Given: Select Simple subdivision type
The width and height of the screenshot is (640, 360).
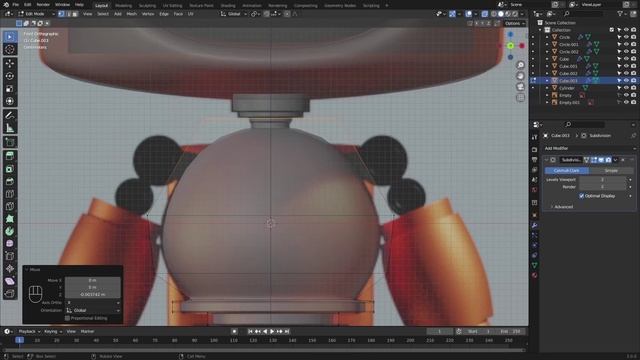Looking at the screenshot, I should (x=611, y=171).
